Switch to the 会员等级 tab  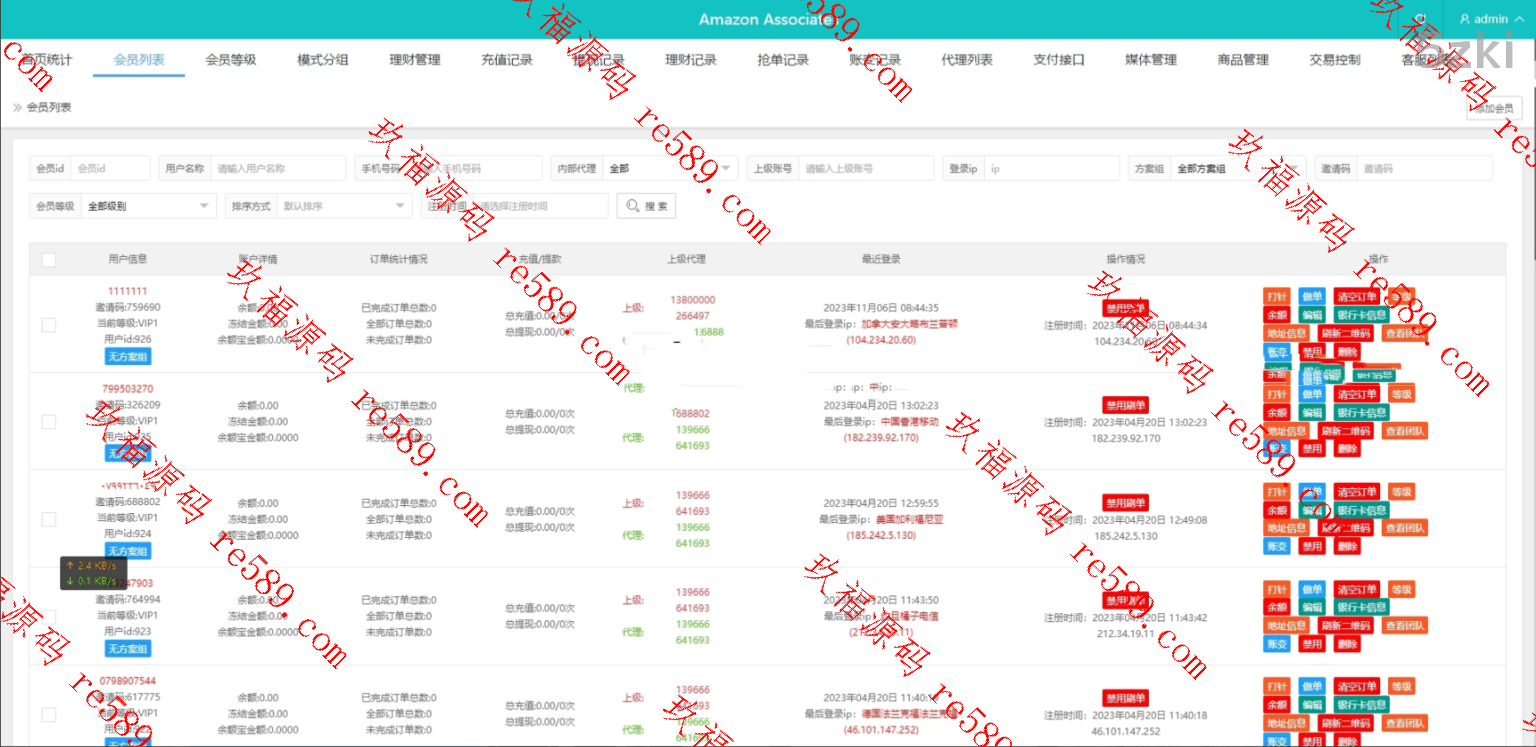pos(231,60)
